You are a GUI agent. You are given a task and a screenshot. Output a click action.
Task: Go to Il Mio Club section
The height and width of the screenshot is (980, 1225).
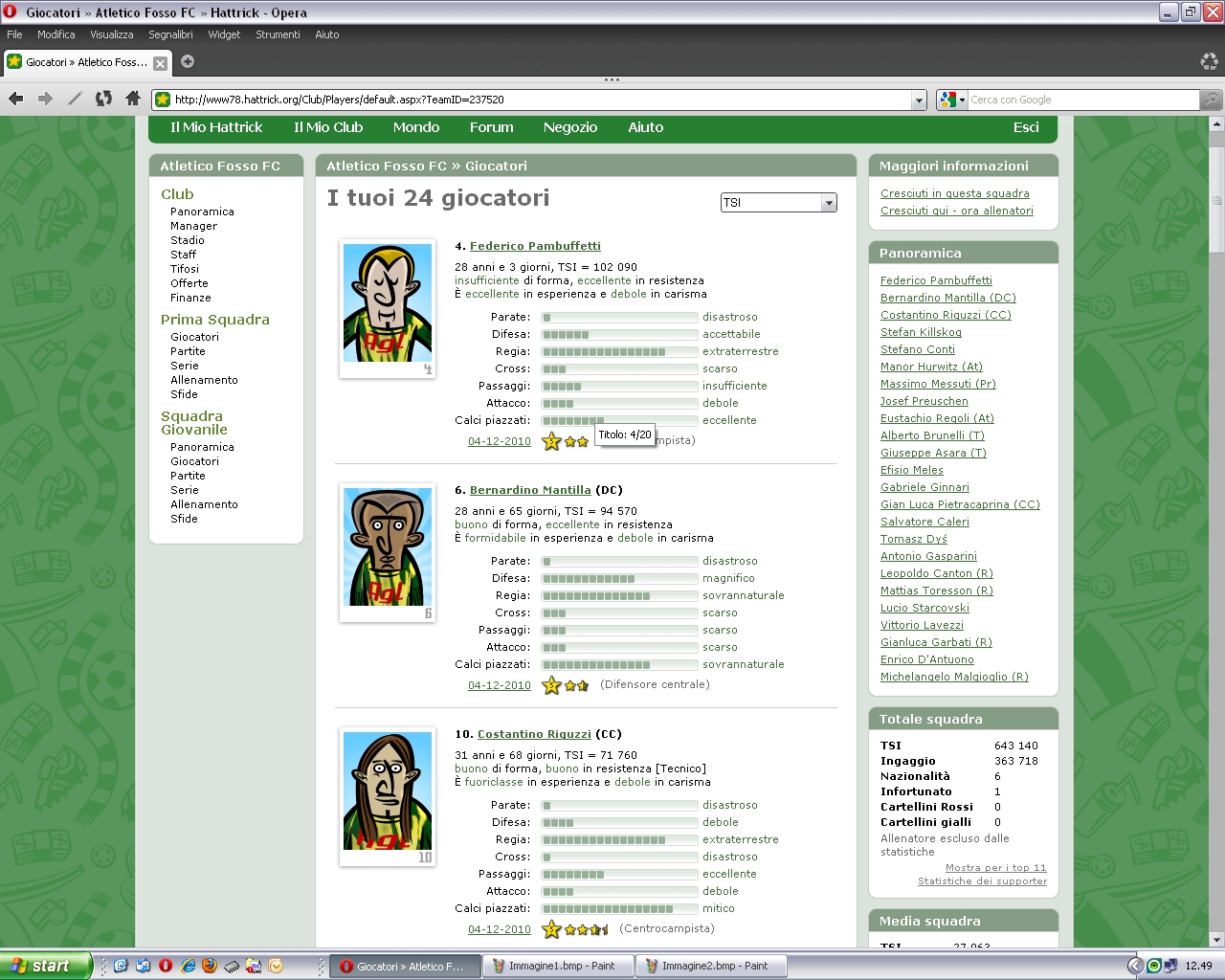328,127
